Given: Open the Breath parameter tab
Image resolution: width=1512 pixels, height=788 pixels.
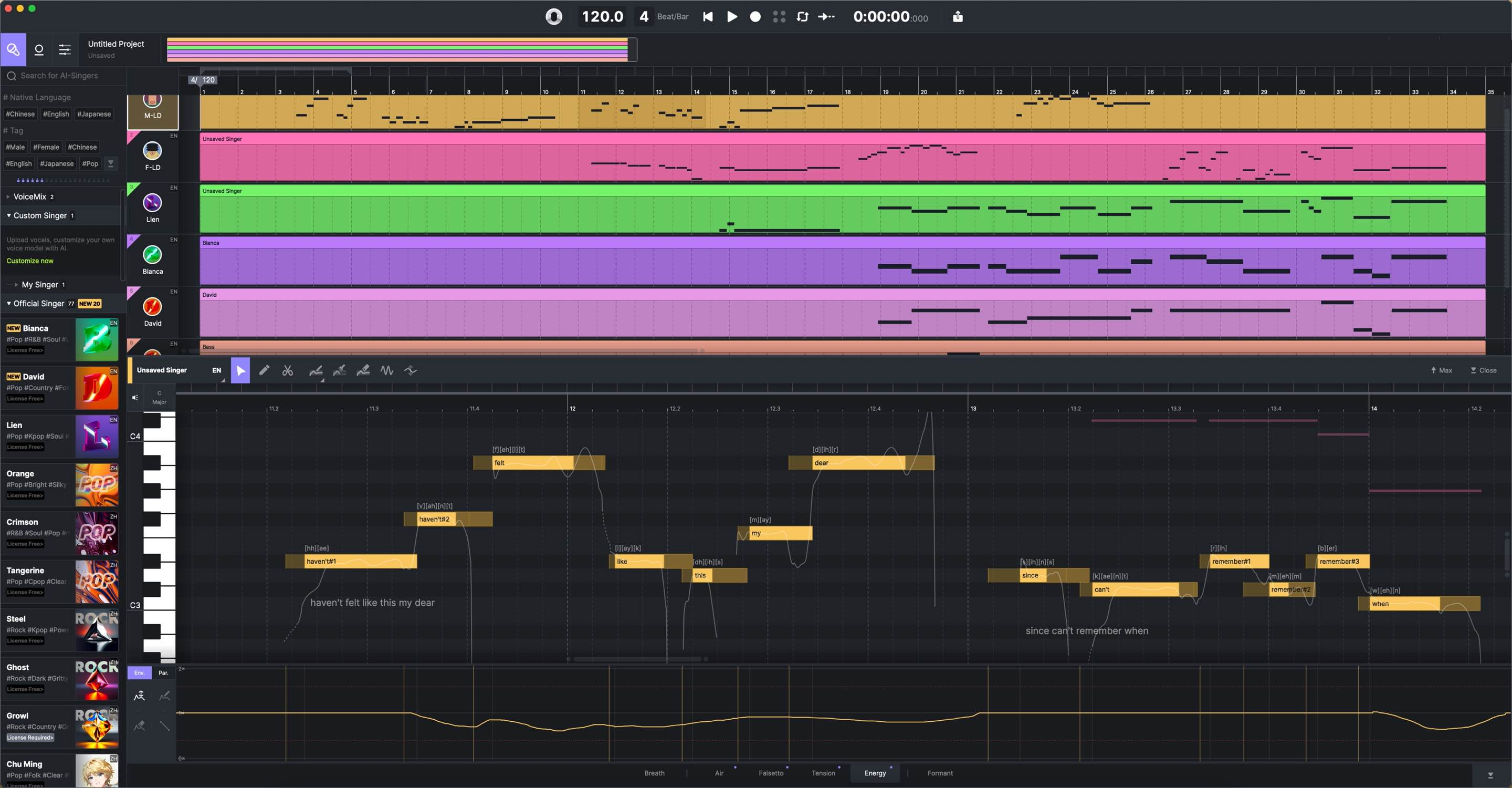Looking at the screenshot, I should coord(655,773).
